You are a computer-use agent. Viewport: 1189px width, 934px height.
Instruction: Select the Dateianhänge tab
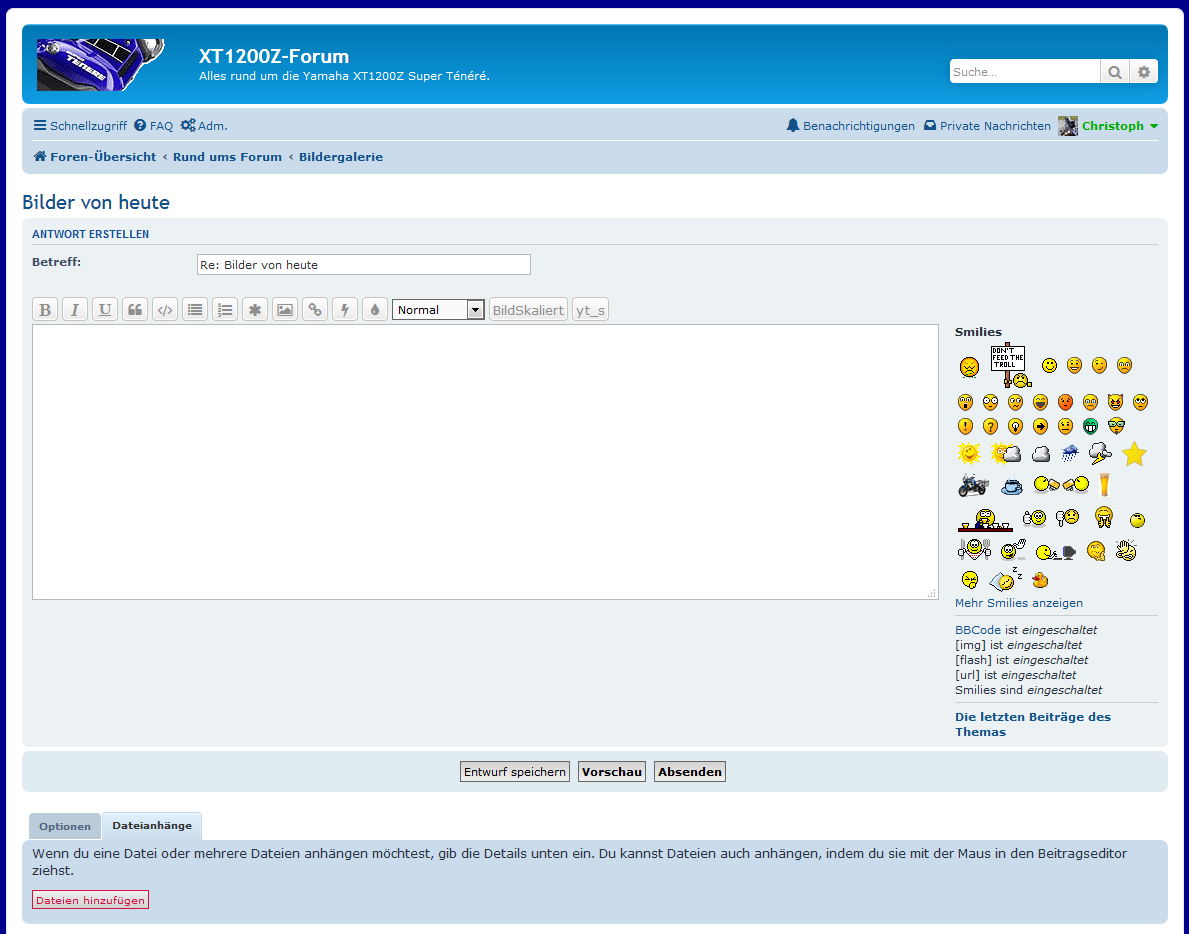click(x=152, y=826)
